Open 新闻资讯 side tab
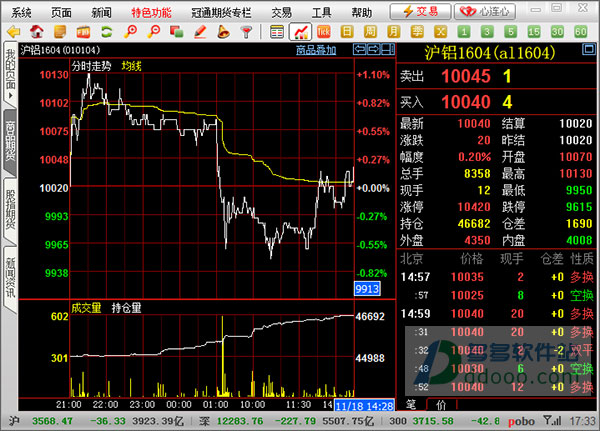 [10, 279]
